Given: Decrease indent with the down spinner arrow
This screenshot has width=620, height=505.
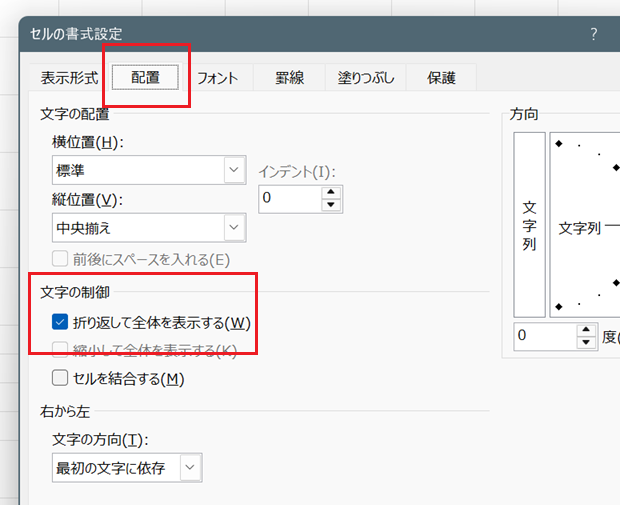Looking at the screenshot, I should (331, 204).
